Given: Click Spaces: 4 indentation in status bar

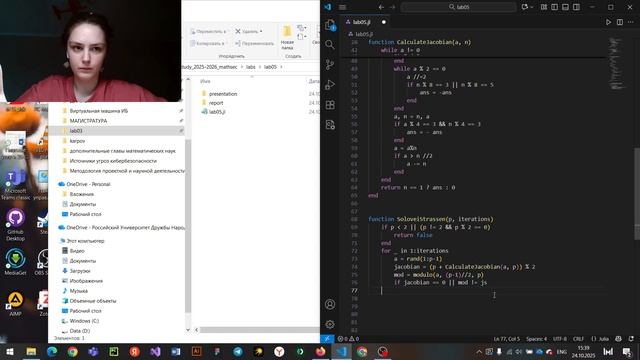Looking at the screenshot, I should (536, 339).
